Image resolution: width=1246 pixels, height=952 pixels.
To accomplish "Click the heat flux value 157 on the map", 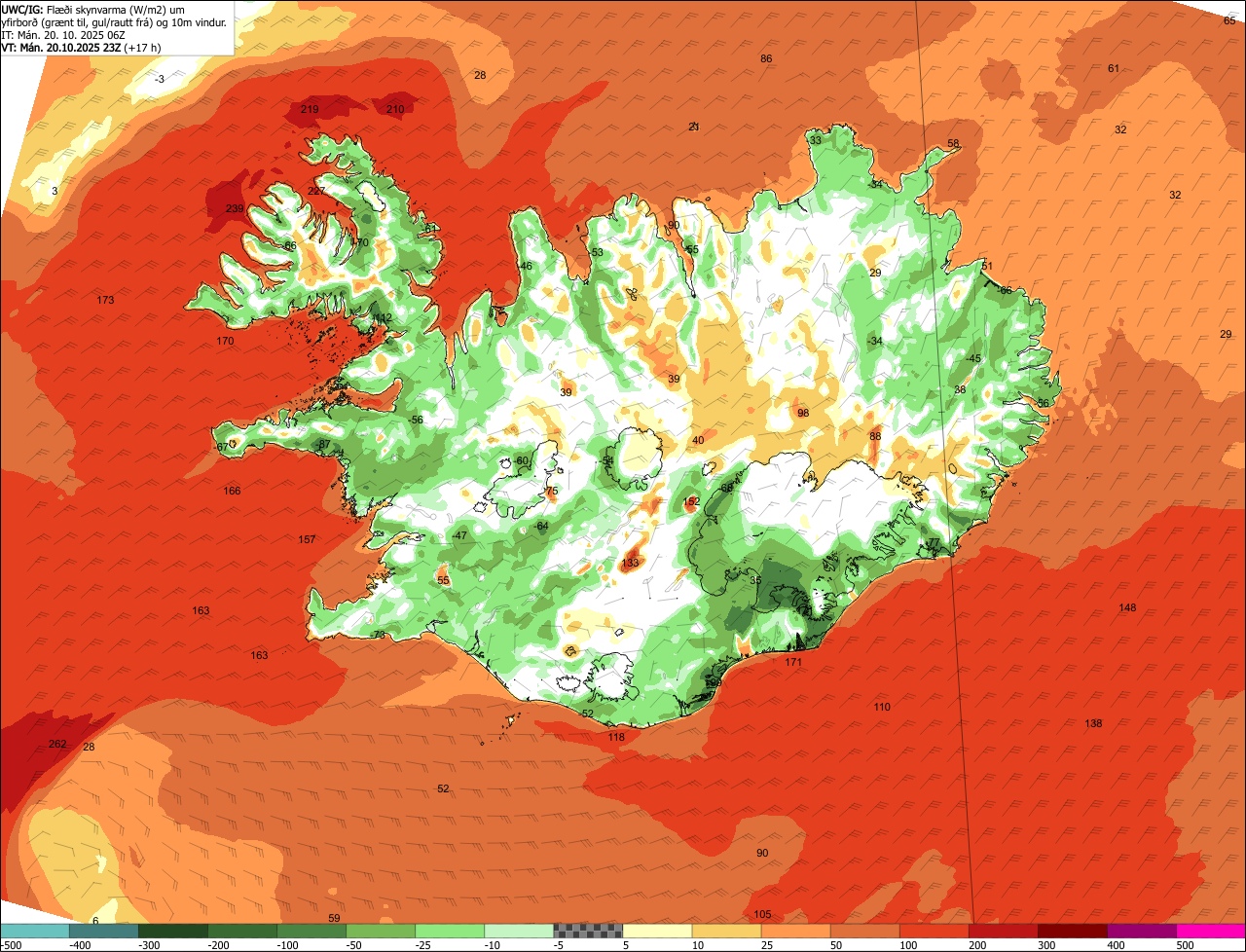I will (307, 539).
